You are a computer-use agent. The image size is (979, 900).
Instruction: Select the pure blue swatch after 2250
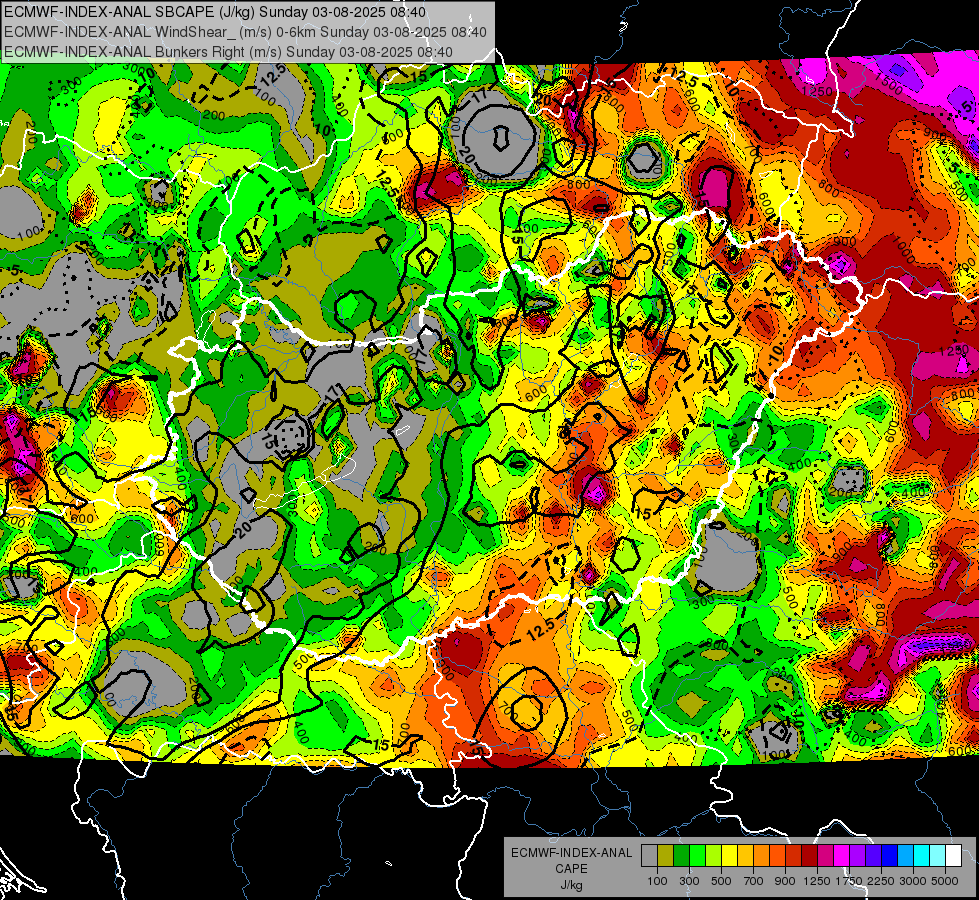click(890, 856)
